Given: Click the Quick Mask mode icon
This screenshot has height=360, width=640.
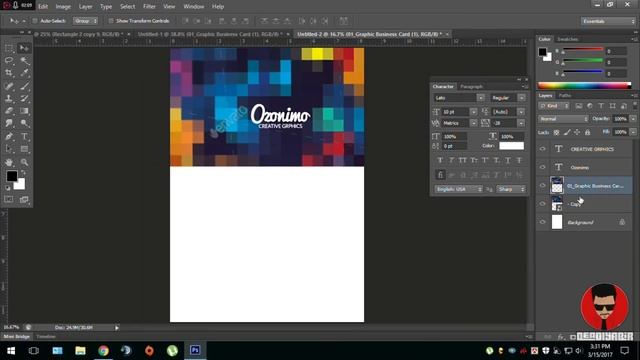Looking at the screenshot, I should click(x=9, y=199).
